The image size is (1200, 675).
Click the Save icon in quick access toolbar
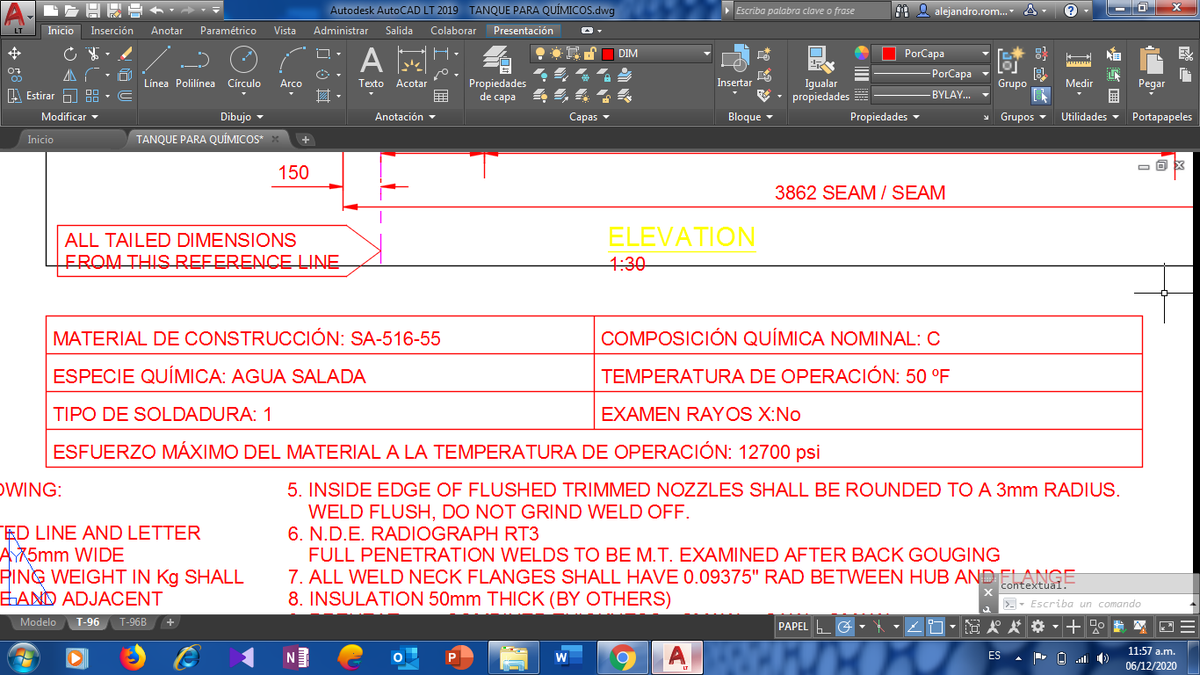93,11
